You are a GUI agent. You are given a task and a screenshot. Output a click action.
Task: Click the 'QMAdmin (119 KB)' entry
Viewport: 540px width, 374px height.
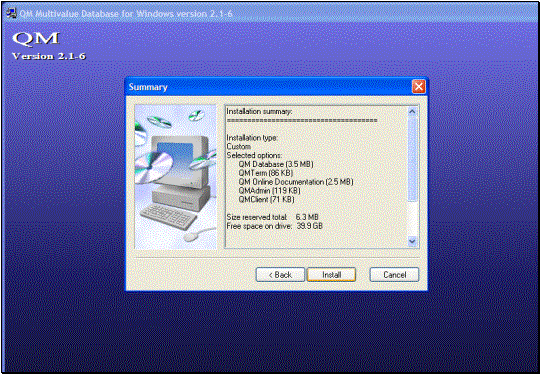[x=269, y=190]
